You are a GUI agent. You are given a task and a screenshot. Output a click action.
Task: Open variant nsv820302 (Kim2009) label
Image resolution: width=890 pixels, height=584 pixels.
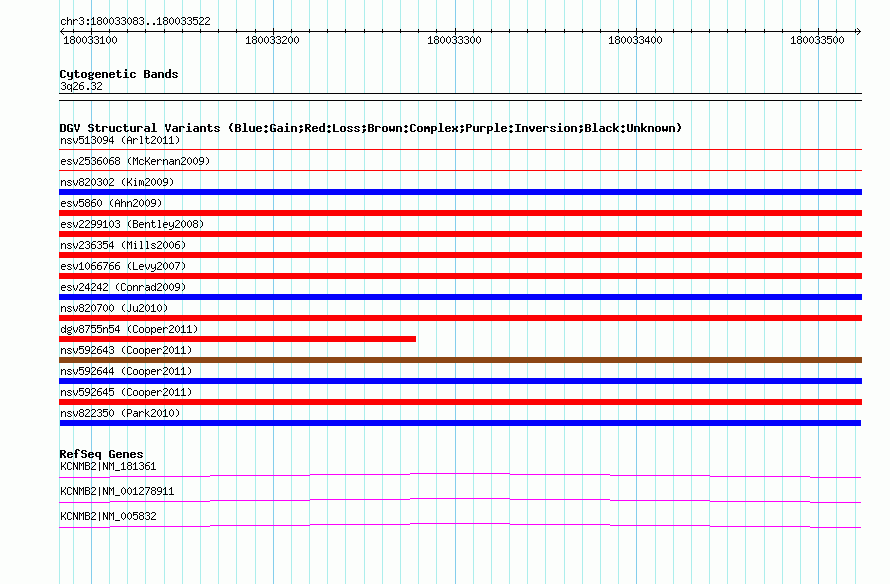pyautogui.click(x=117, y=182)
